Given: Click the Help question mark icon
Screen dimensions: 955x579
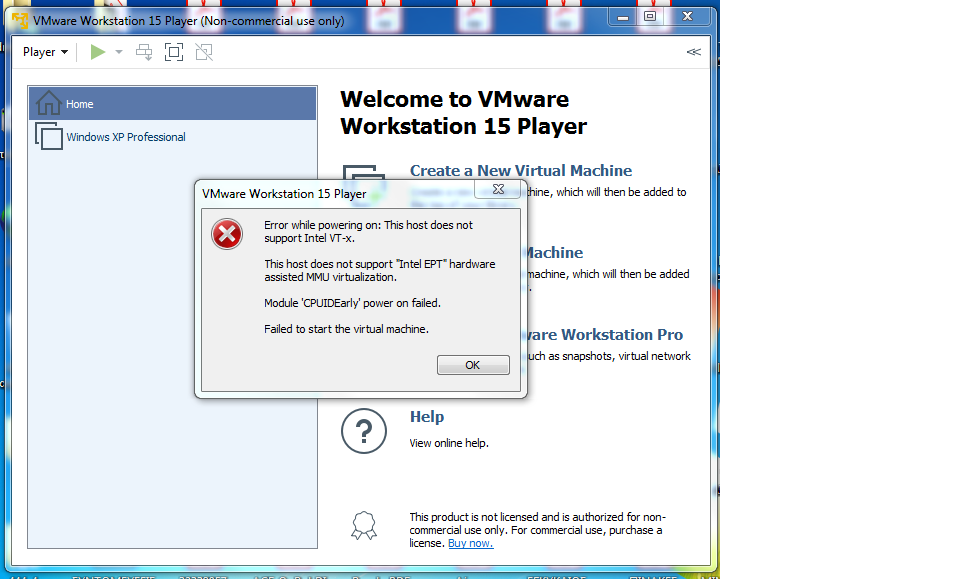Looking at the screenshot, I should (x=364, y=431).
